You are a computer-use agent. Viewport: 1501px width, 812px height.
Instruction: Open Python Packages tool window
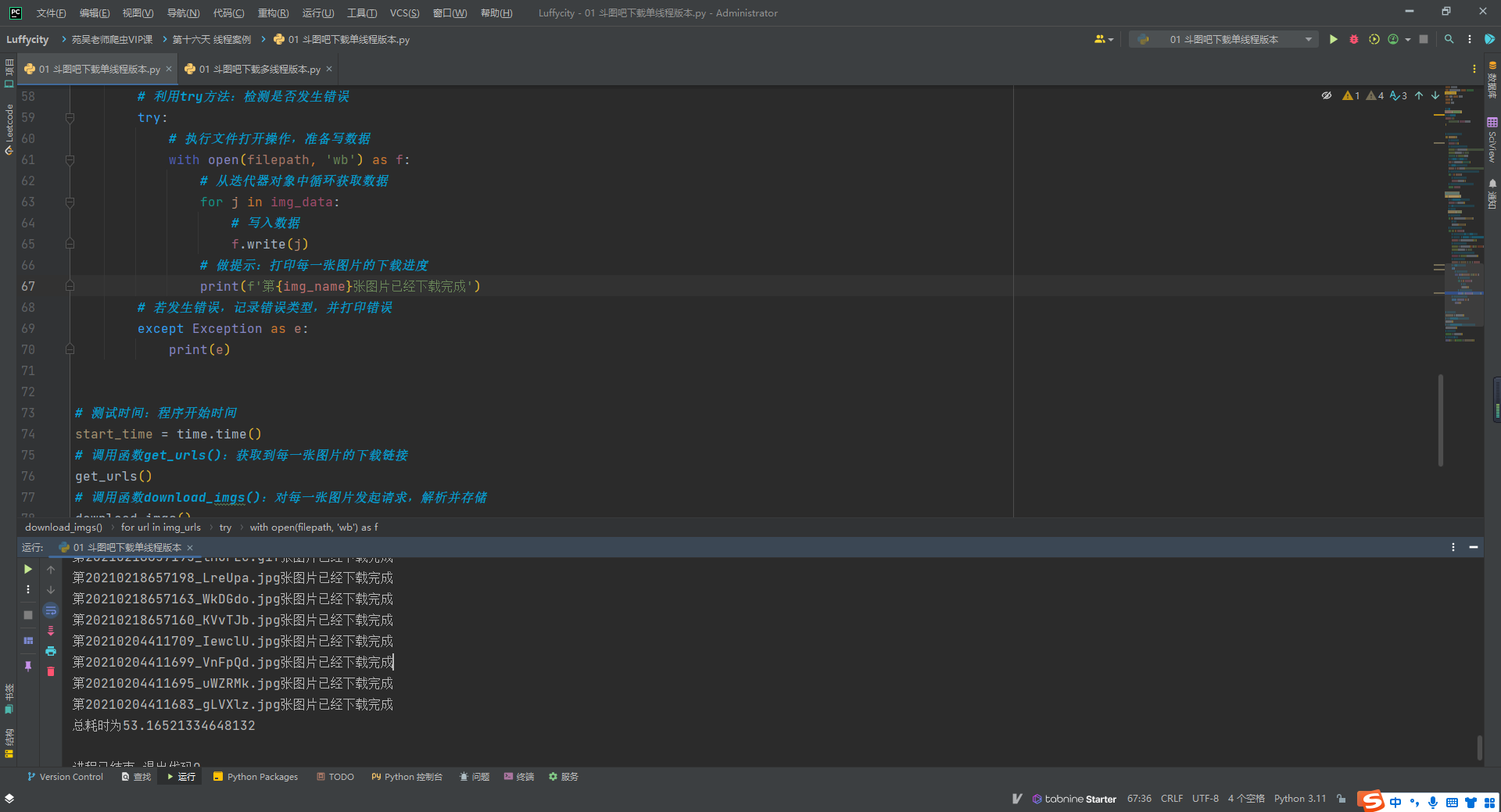(x=256, y=777)
